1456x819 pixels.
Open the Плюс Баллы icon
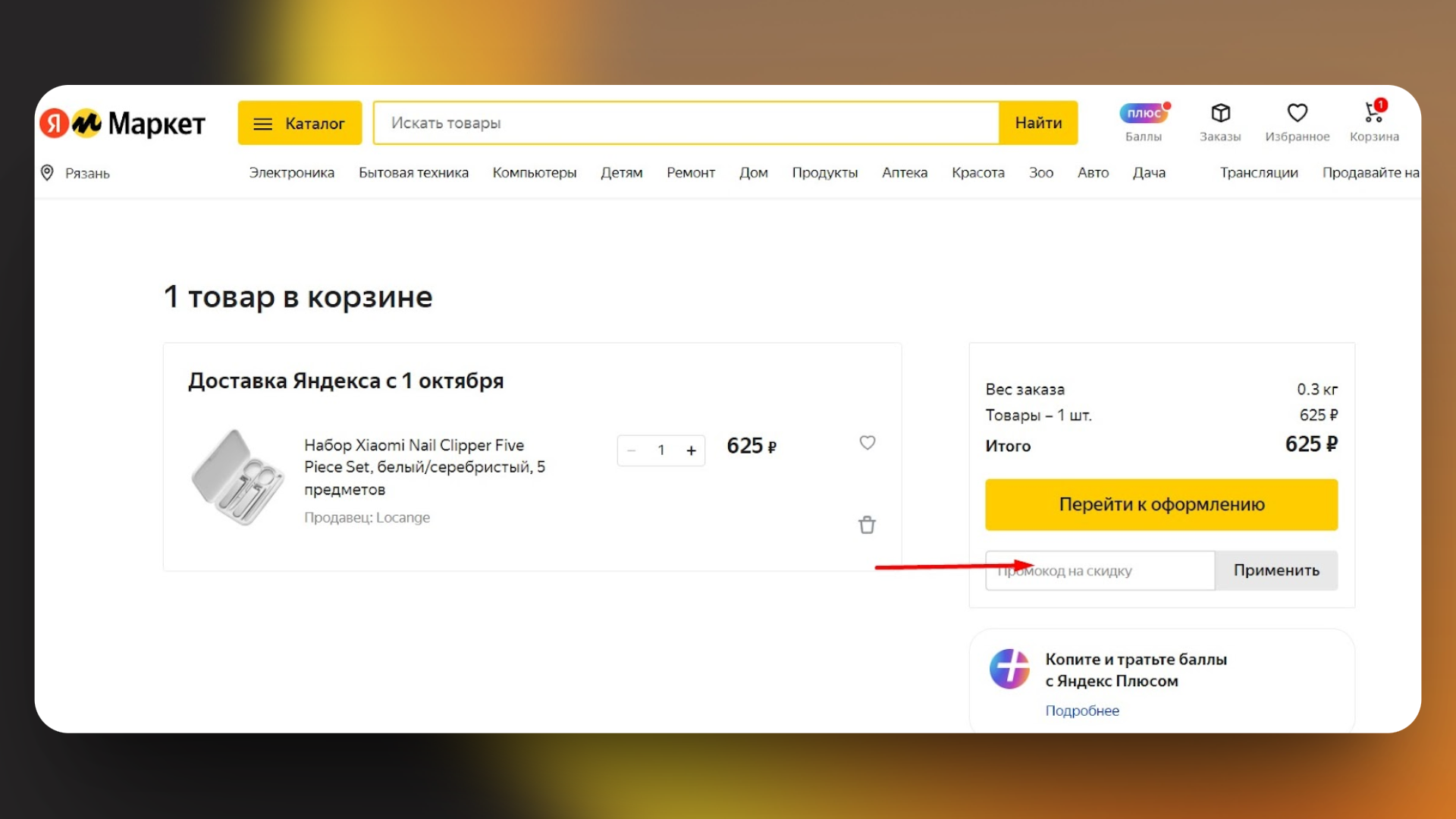[1144, 122]
